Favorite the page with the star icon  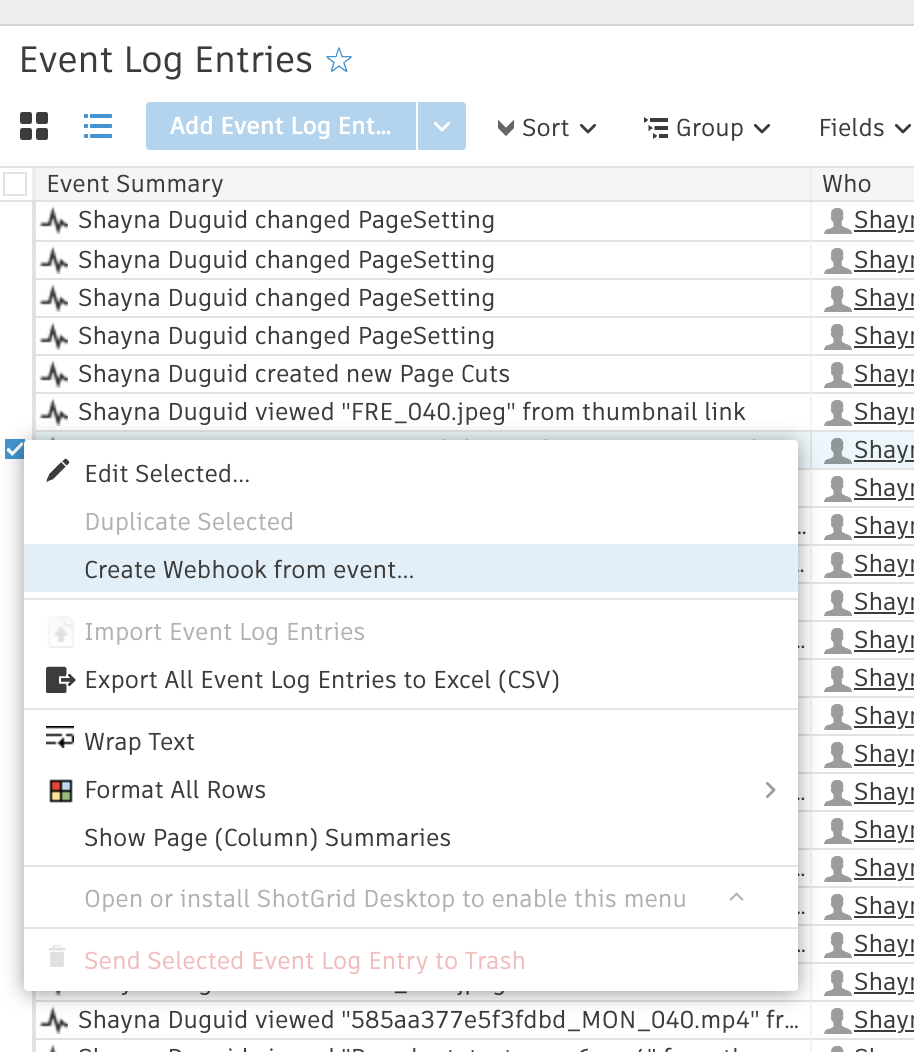(339, 62)
